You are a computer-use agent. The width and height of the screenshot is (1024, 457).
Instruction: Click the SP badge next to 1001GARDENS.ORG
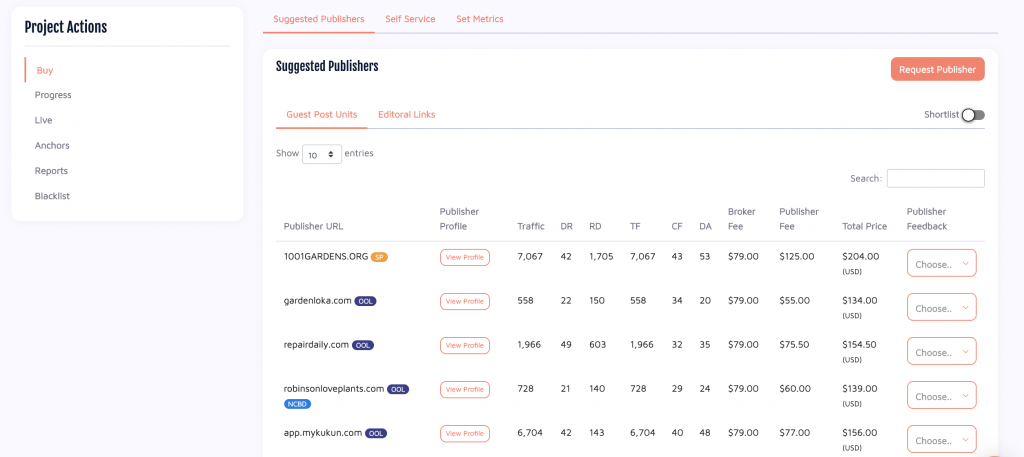point(379,257)
